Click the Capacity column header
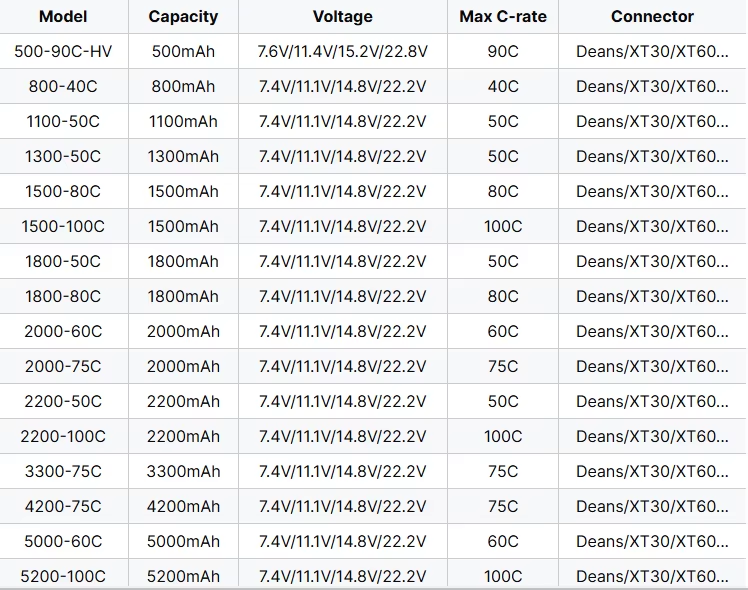 [x=183, y=17]
